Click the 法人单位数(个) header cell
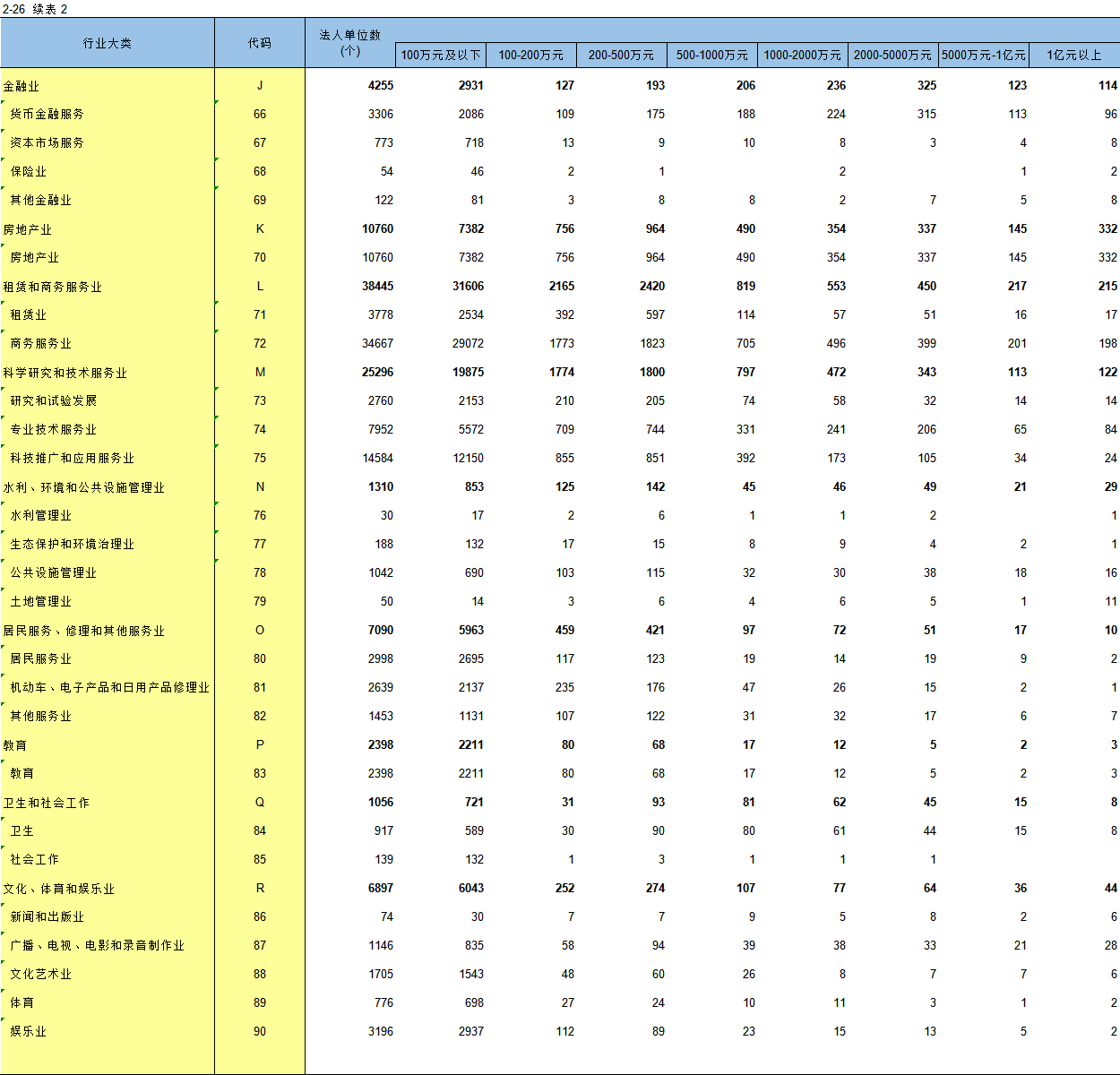The height and width of the screenshot is (1075, 1120). point(350,43)
